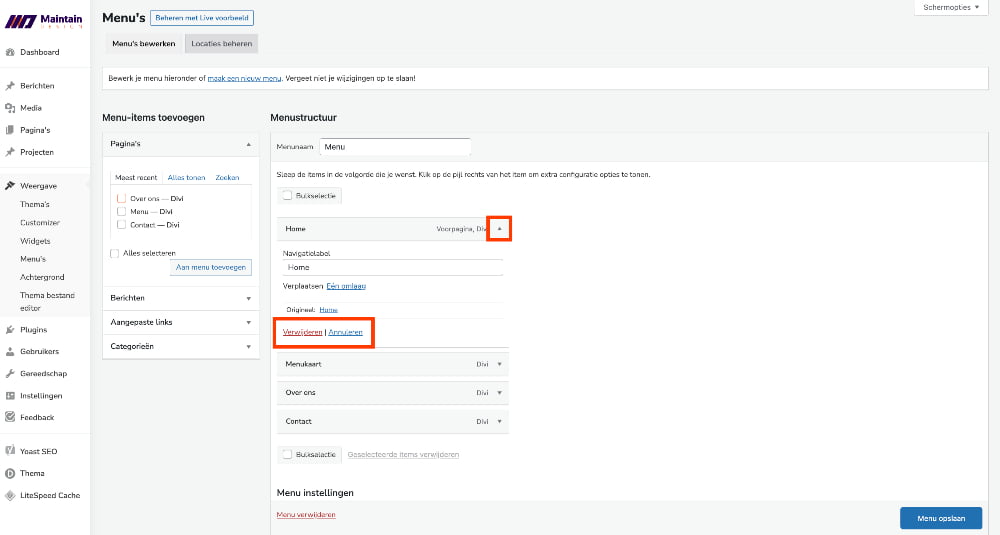1000x535 pixels.
Task: Select the Meest recent tab
Action: tap(136, 178)
